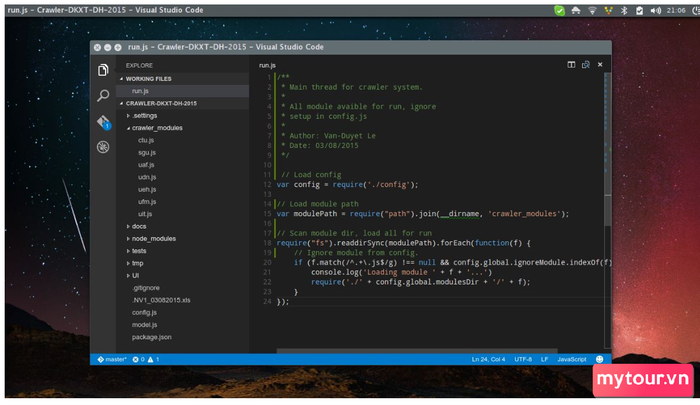Select run.js under Working Files

pyautogui.click(x=182, y=91)
